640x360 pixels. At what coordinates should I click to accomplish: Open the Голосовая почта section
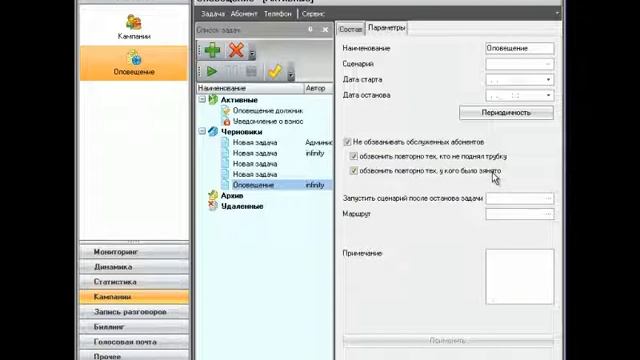pyautogui.click(x=134, y=342)
